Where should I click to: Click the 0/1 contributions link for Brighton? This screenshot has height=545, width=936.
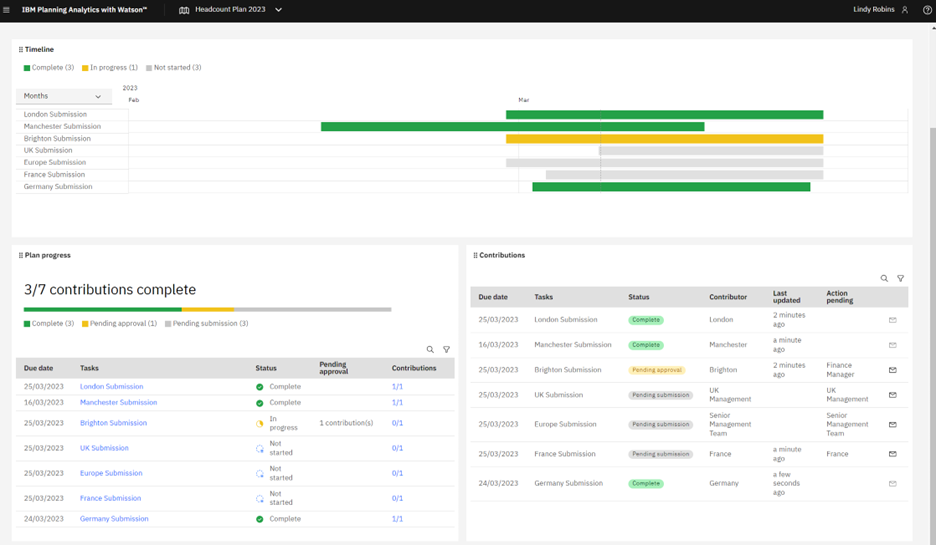[397, 423]
